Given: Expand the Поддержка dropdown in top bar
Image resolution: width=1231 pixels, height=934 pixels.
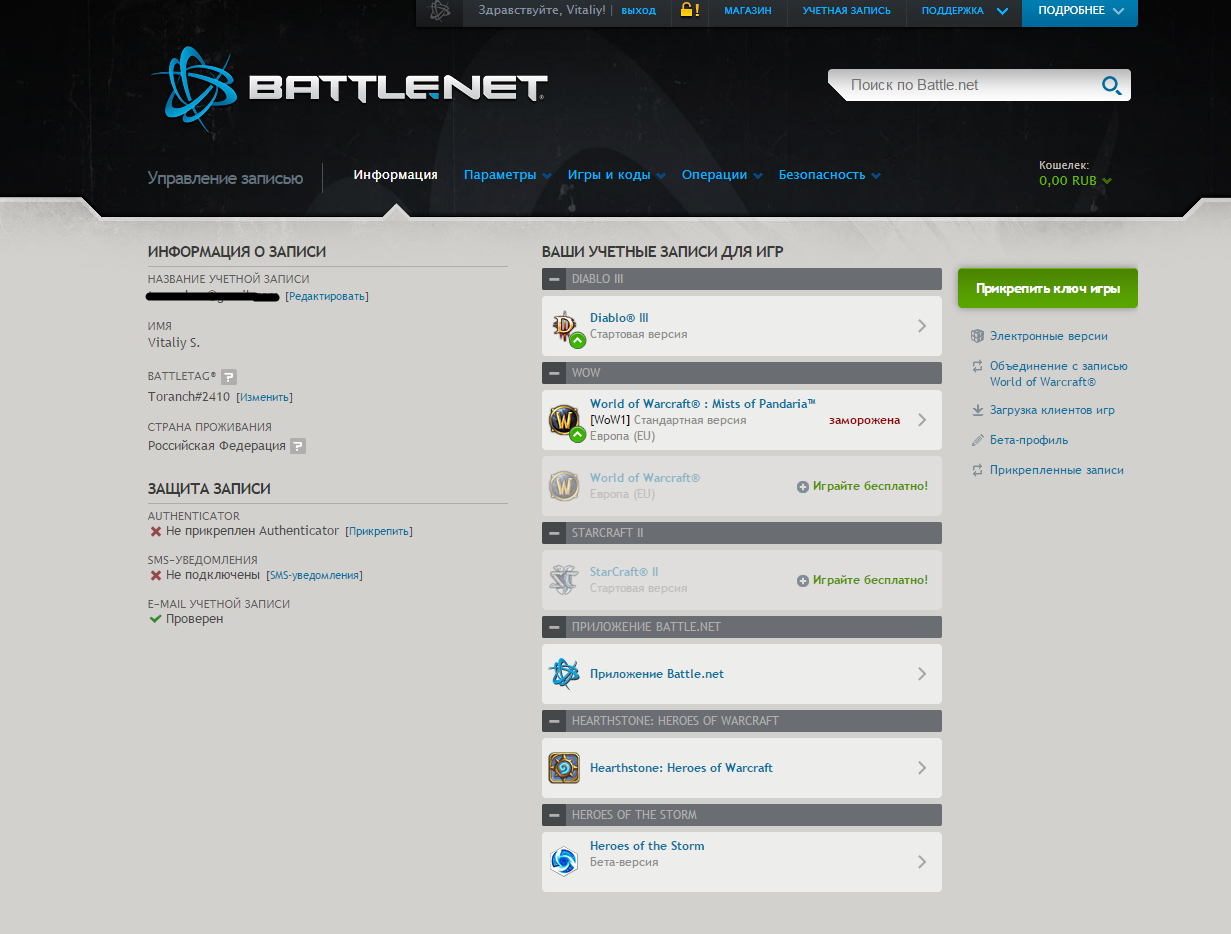Looking at the screenshot, I should point(964,11).
